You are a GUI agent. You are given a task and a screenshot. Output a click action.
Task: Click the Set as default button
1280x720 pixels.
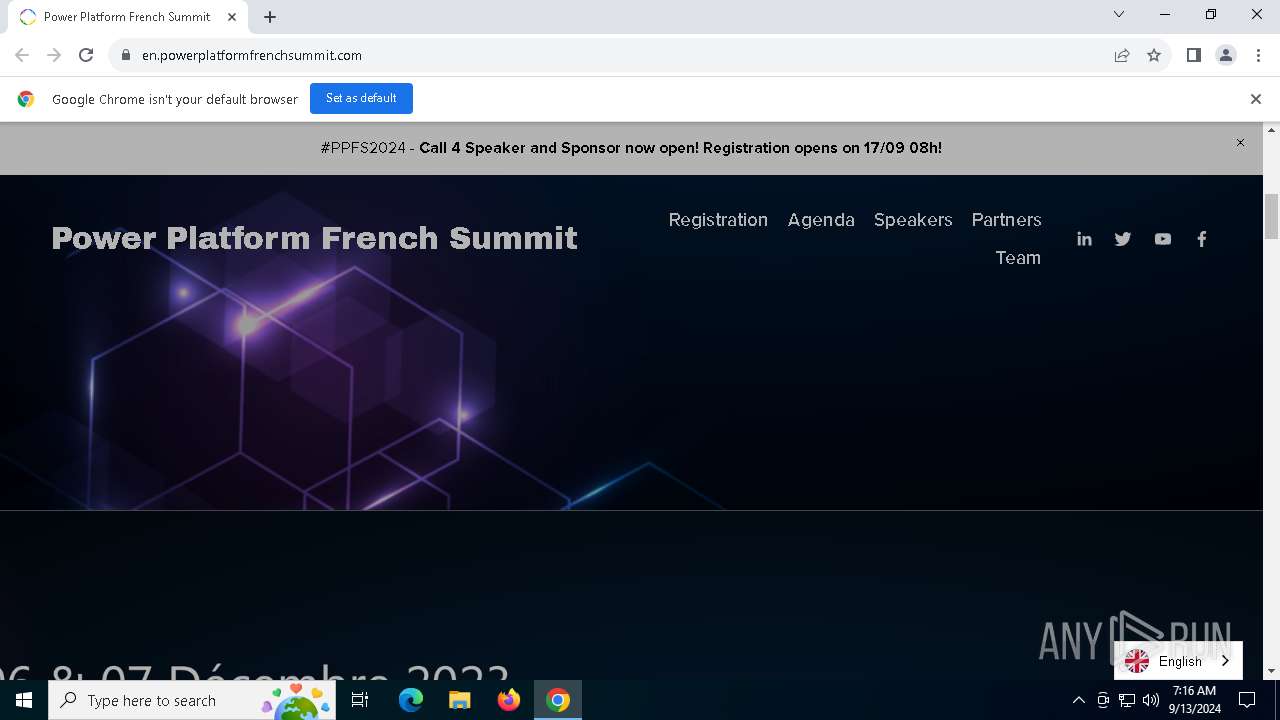pos(361,98)
